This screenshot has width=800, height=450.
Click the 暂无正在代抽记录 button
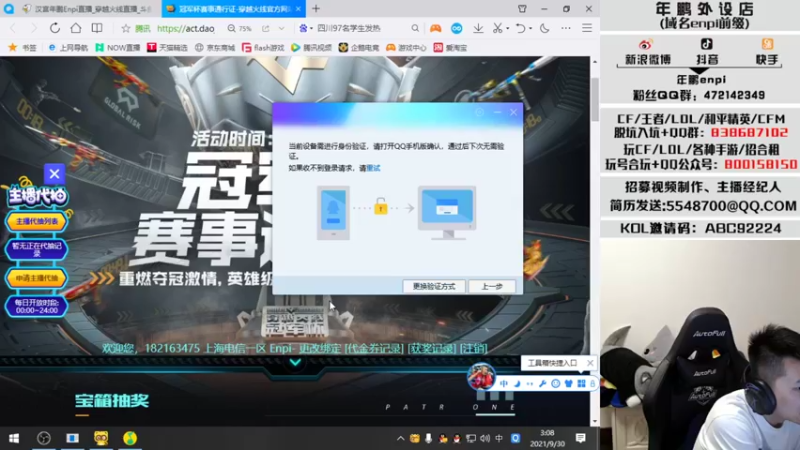coord(36,249)
